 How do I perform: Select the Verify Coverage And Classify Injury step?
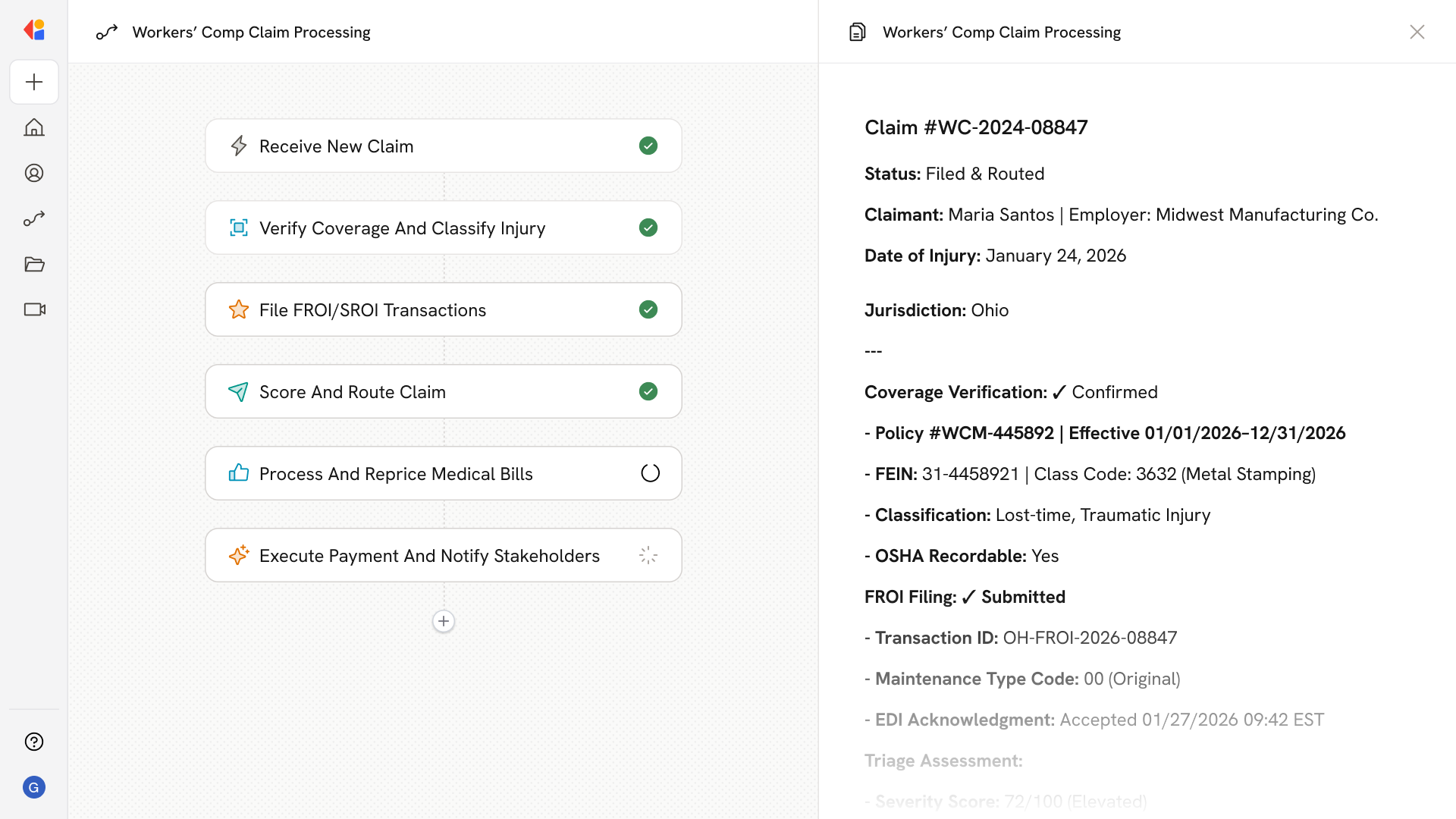point(402,227)
